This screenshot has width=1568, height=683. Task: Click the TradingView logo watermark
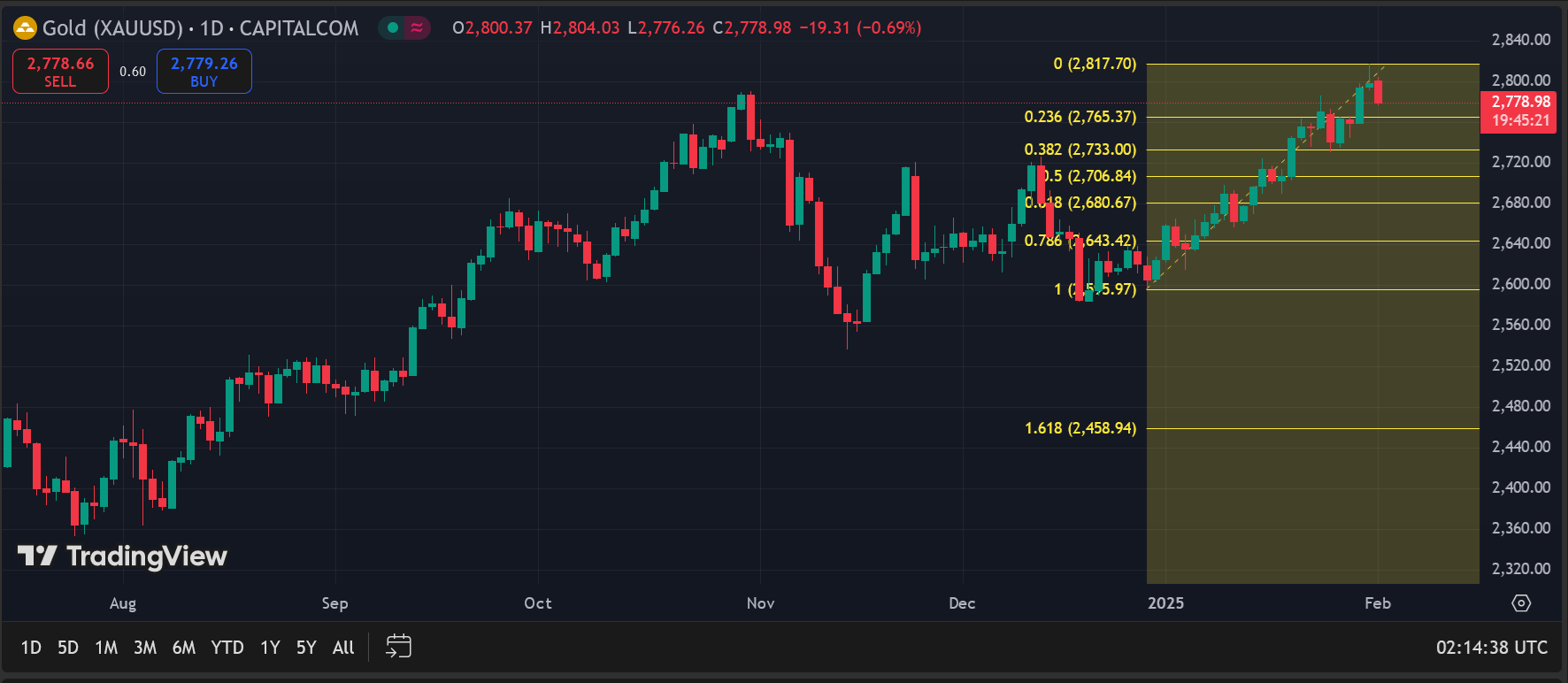pos(123,556)
